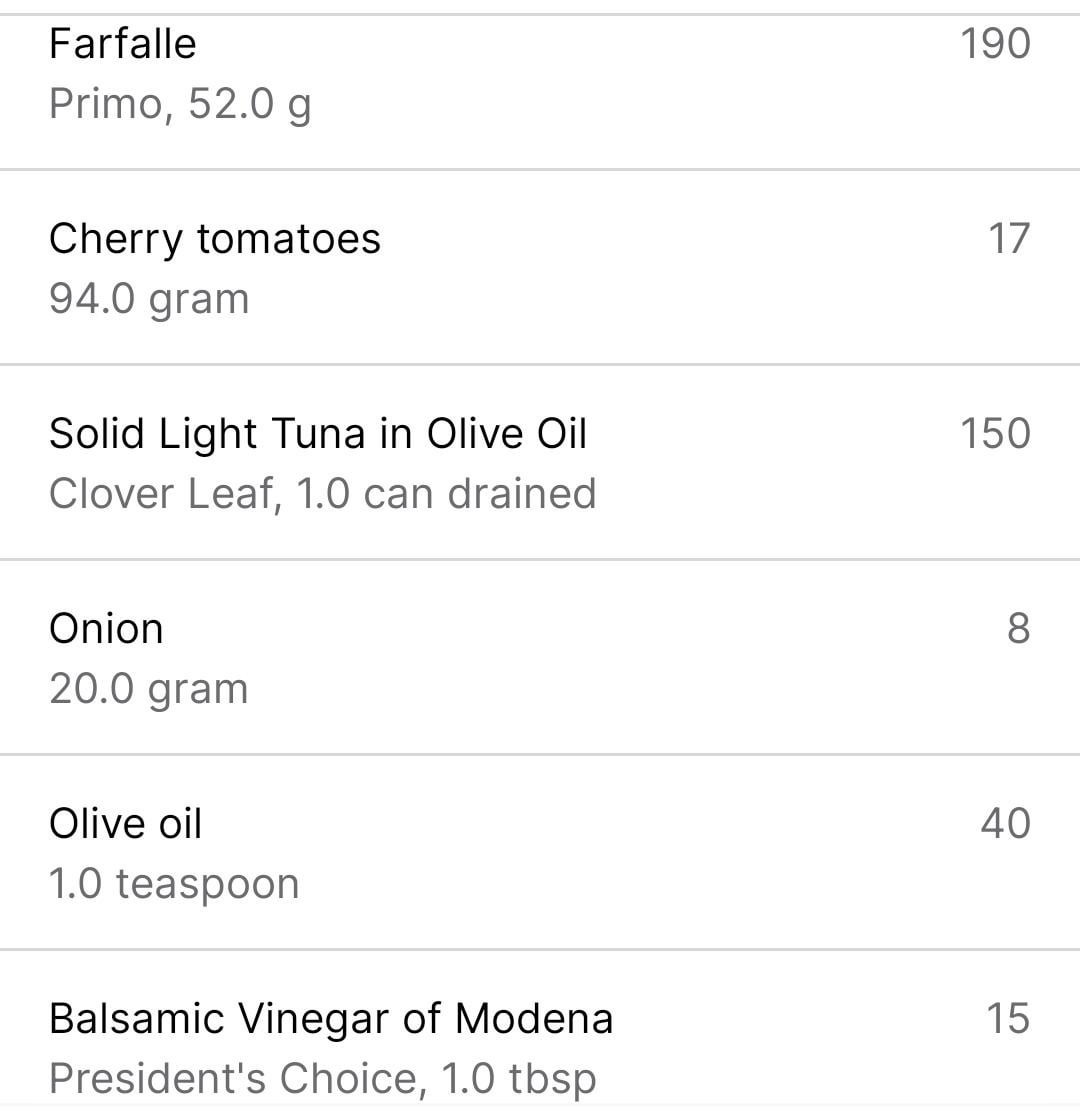Open the Farfalle food entry
Viewport: 1080px width, 1115px height.
point(123,44)
